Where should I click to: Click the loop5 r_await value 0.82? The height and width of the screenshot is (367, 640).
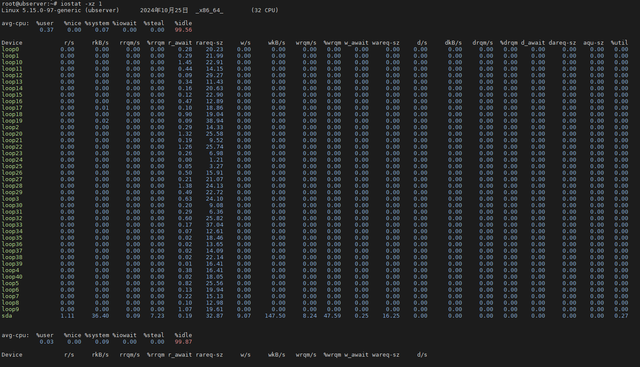185,283
